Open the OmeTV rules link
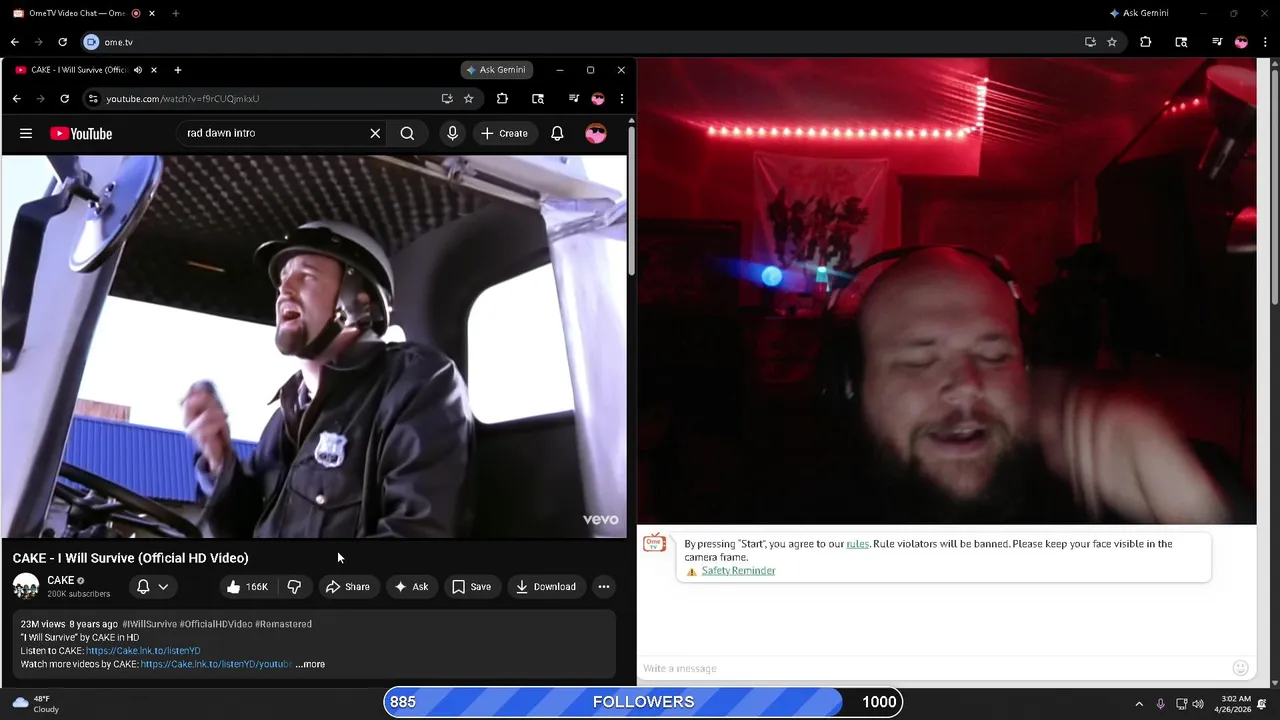 [858, 544]
